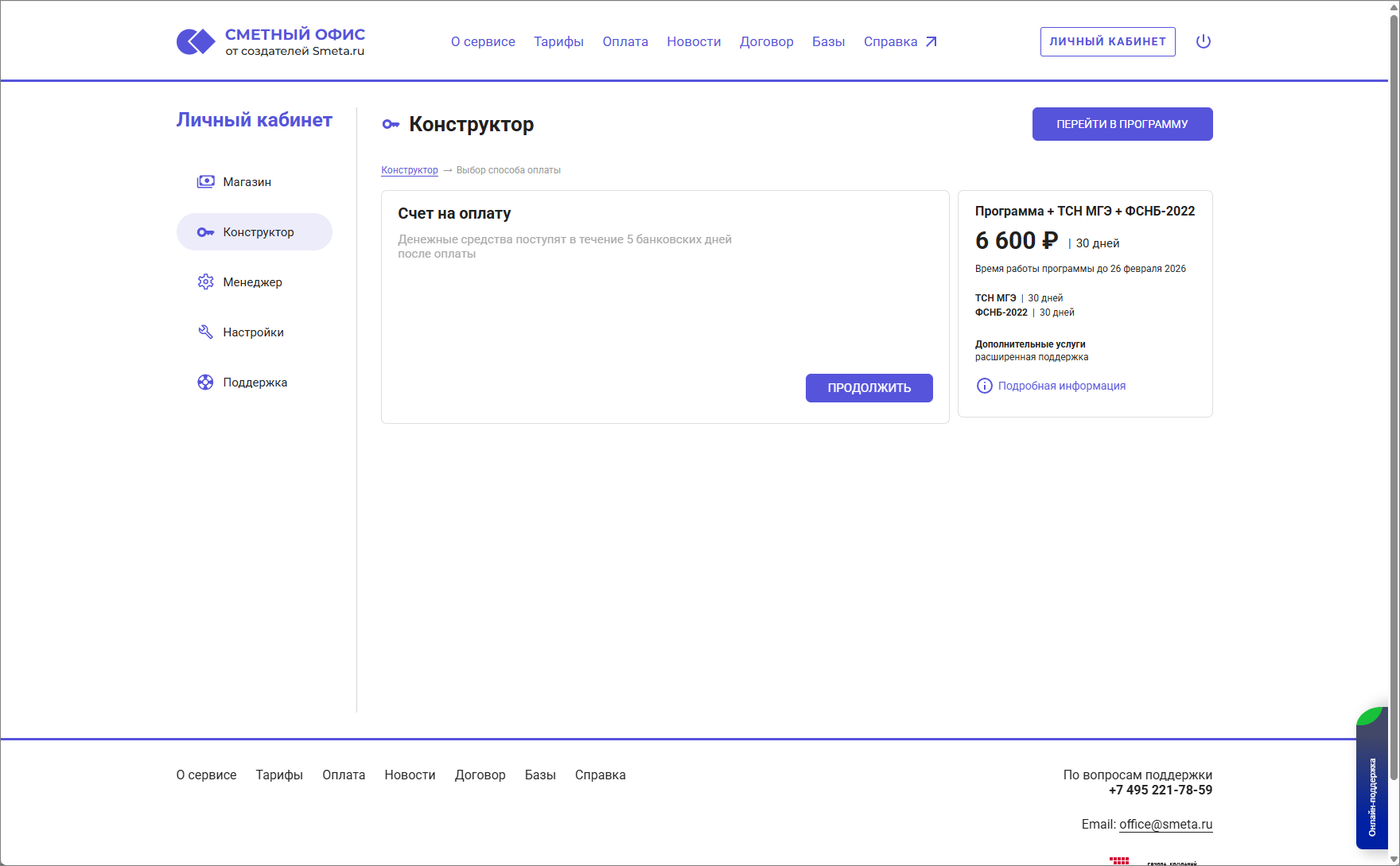Click Договор link in the footer
This screenshot has width=1400, height=866.
coord(480,775)
